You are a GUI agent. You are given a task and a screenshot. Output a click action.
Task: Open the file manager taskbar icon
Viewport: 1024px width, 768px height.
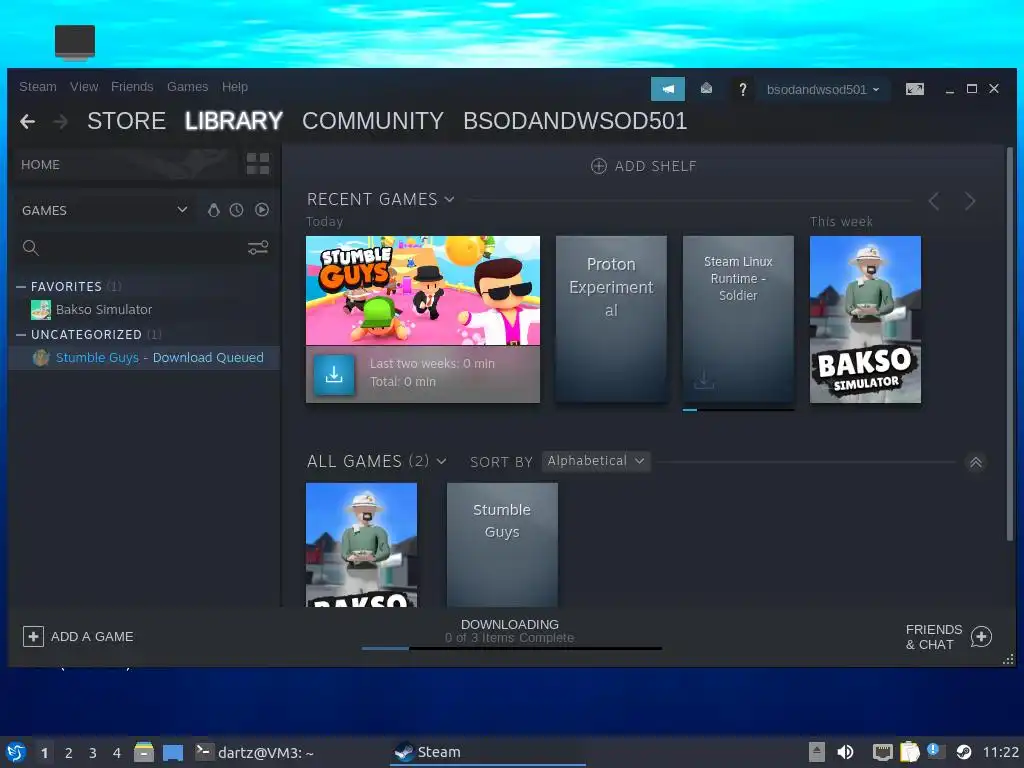144,752
